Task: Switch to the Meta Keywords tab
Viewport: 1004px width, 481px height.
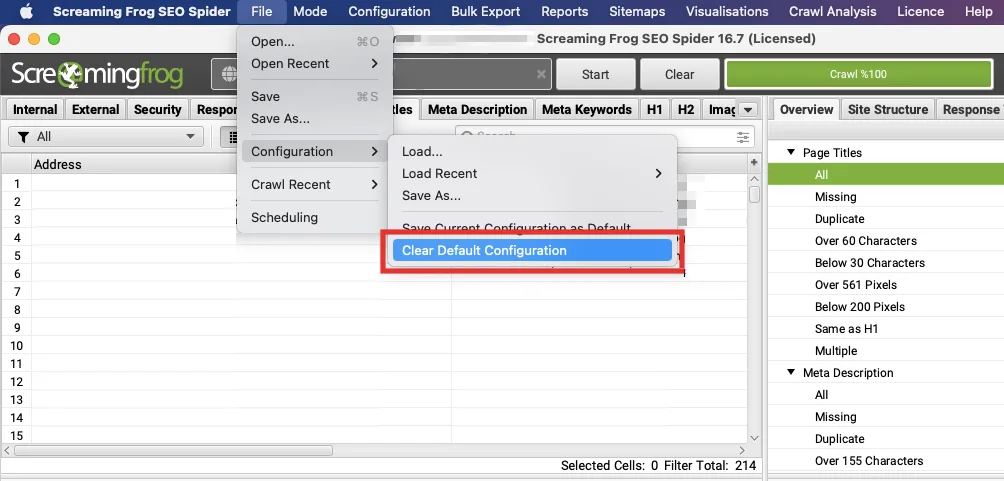Action: 587,110
